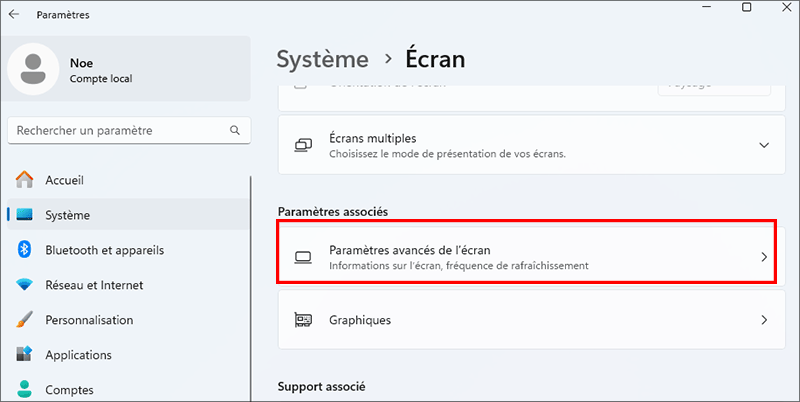Viewport: 800px width, 402px height.
Task: Expand the Écrans multiples section
Action: pyautogui.click(x=764, y=145)
